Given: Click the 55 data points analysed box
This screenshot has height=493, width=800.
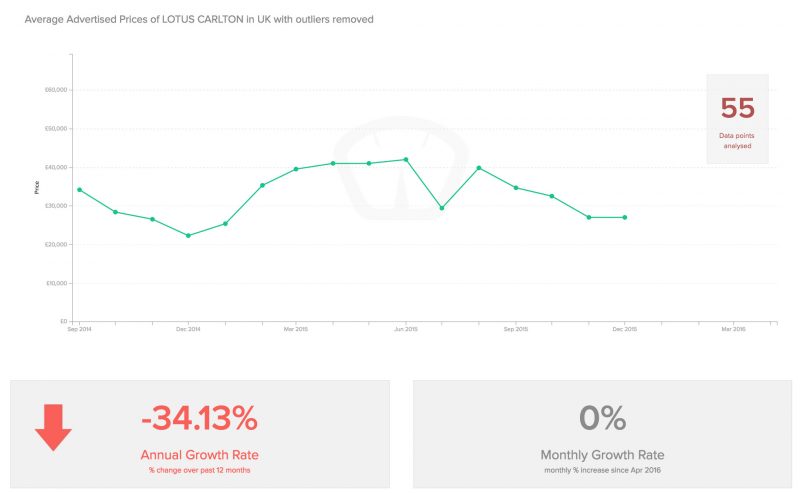Looking at the screenshot, I should [737, 119].
